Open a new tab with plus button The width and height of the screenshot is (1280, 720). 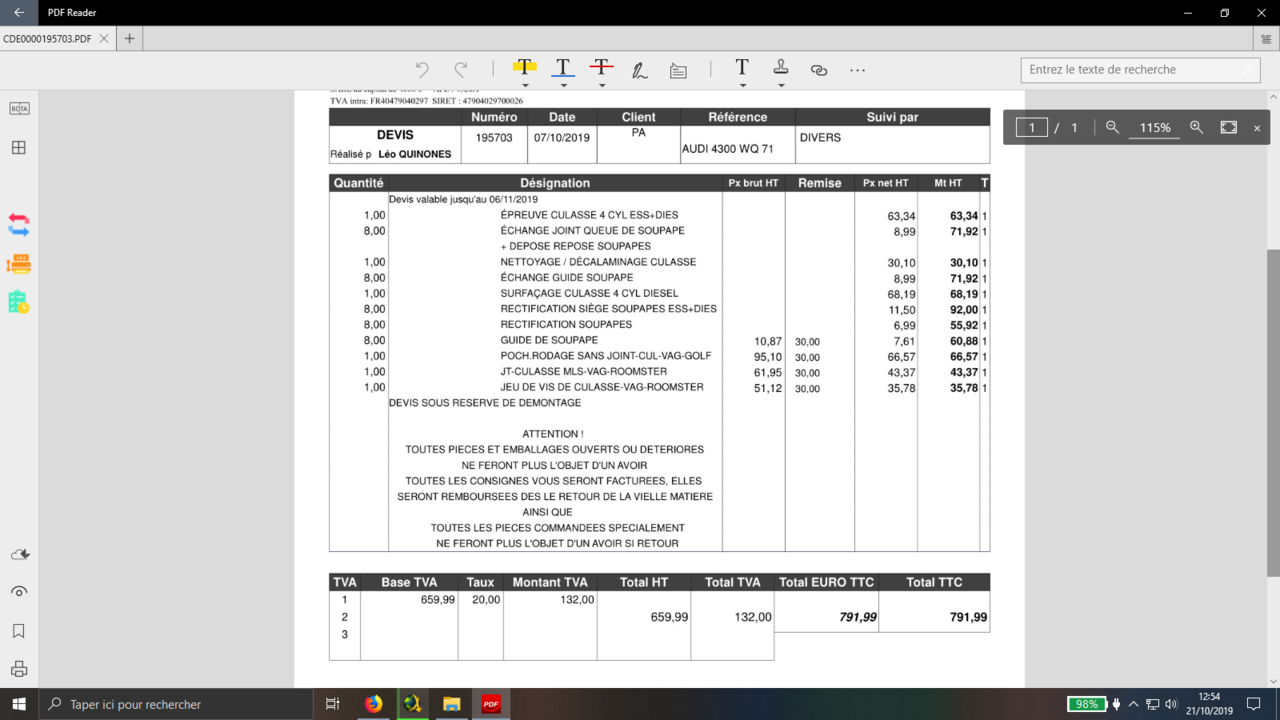coord(129,39)
